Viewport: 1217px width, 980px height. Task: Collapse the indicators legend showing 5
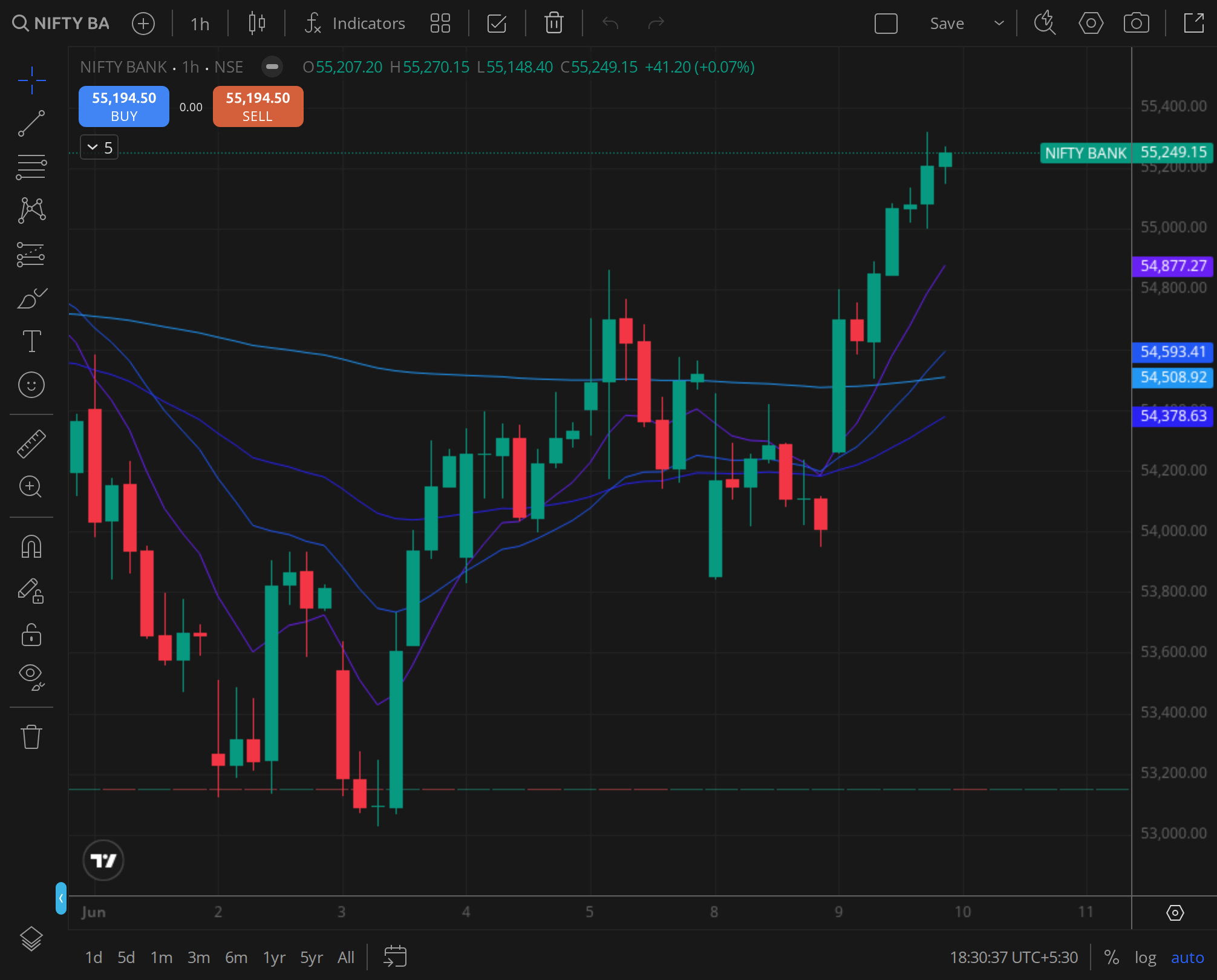99,148
